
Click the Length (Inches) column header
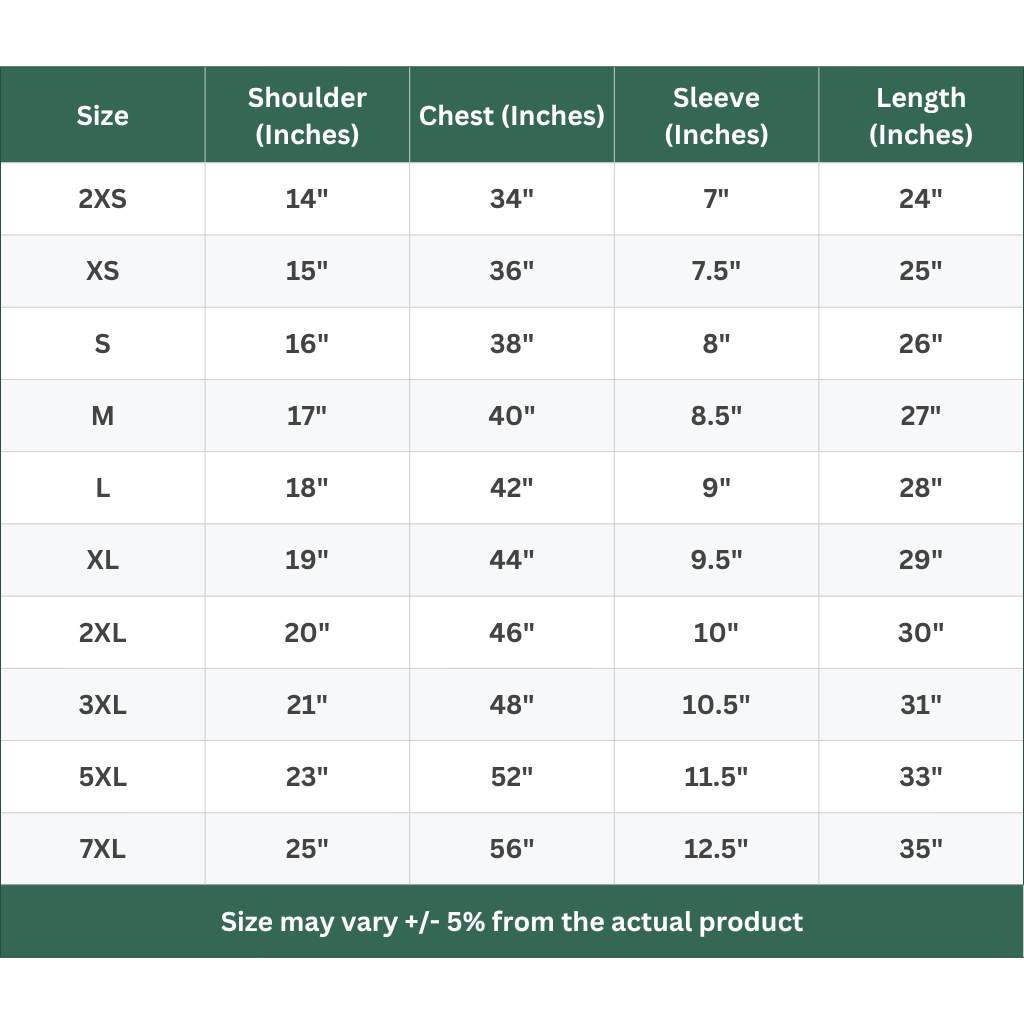pos(920,116)
